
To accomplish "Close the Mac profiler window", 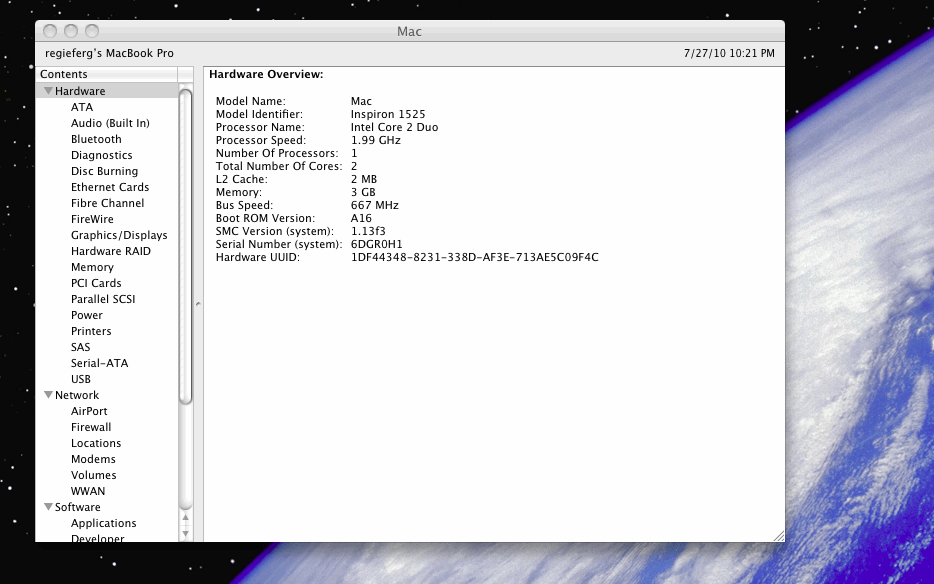I will point(51,31).
